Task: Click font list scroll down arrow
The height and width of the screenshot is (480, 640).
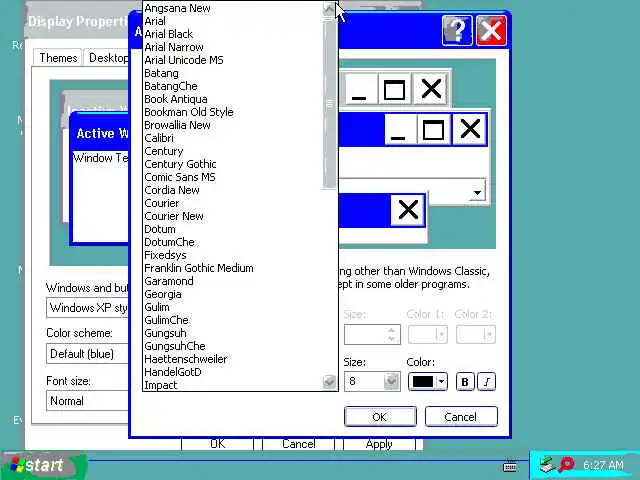Action: (x=329, y=382)
